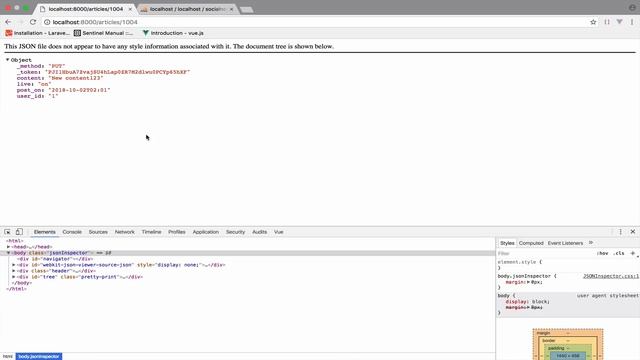
Task: Open the JSONInspector.css:1 source link
Action: [x=611, y=276]
